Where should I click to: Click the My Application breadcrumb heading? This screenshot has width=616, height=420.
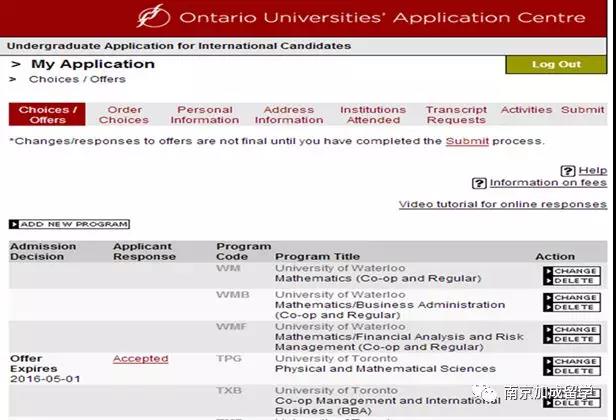click(x=93, y=64)
